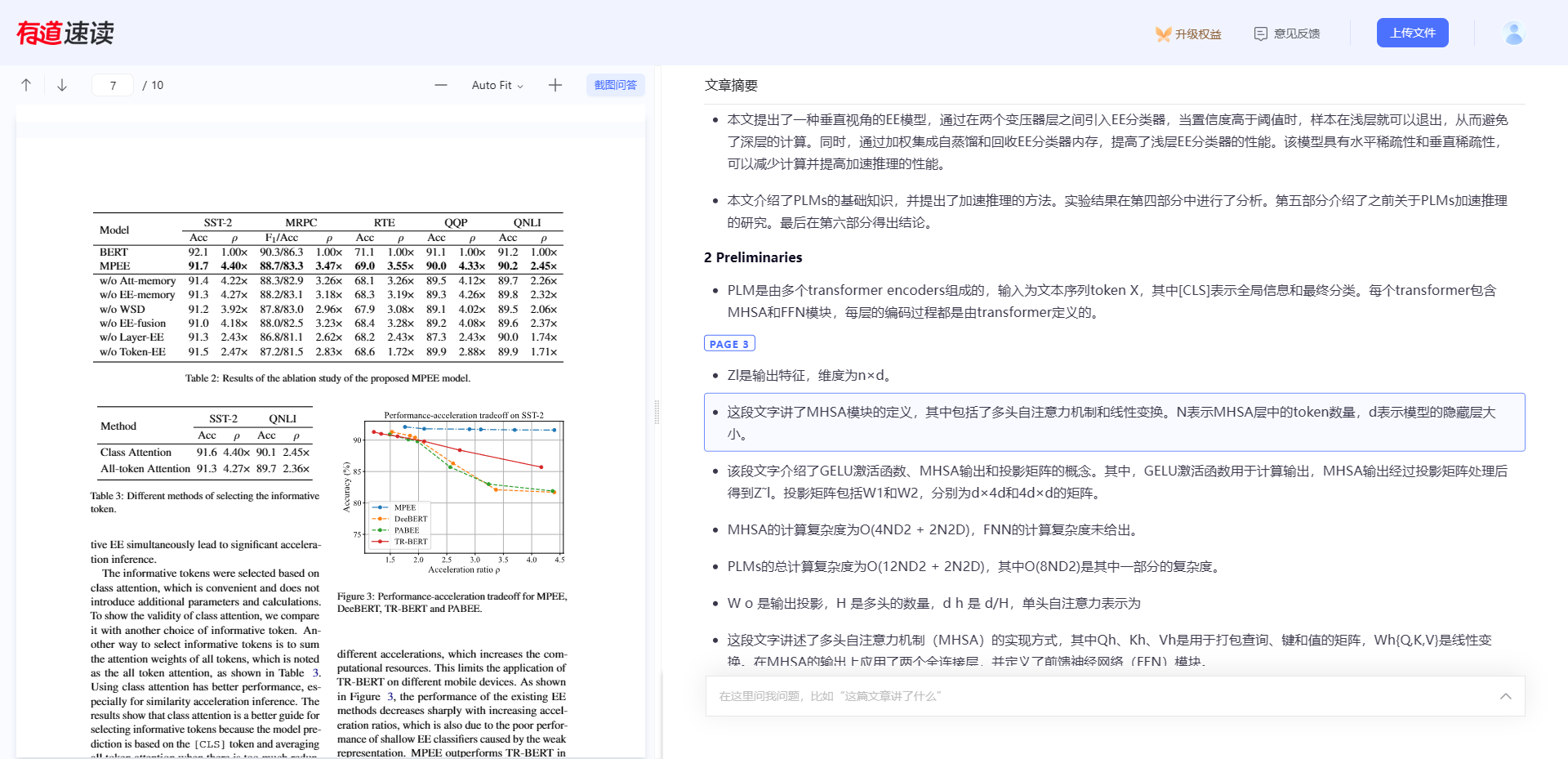Zoom in with the plus icon

[x=555, y=85]
